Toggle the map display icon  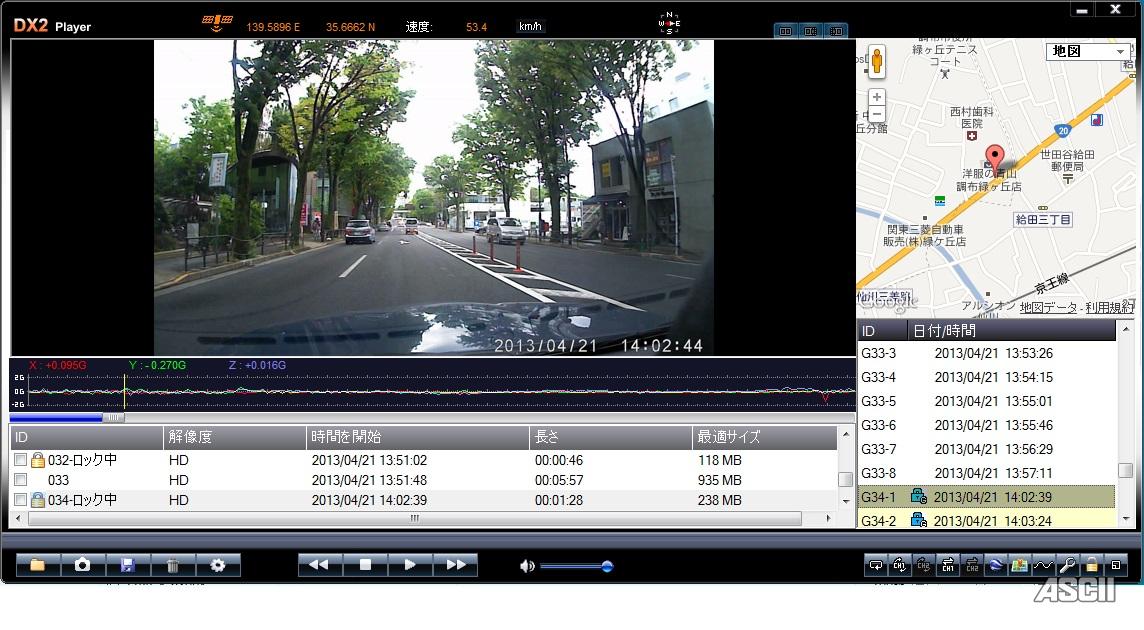click(1019, 565)
